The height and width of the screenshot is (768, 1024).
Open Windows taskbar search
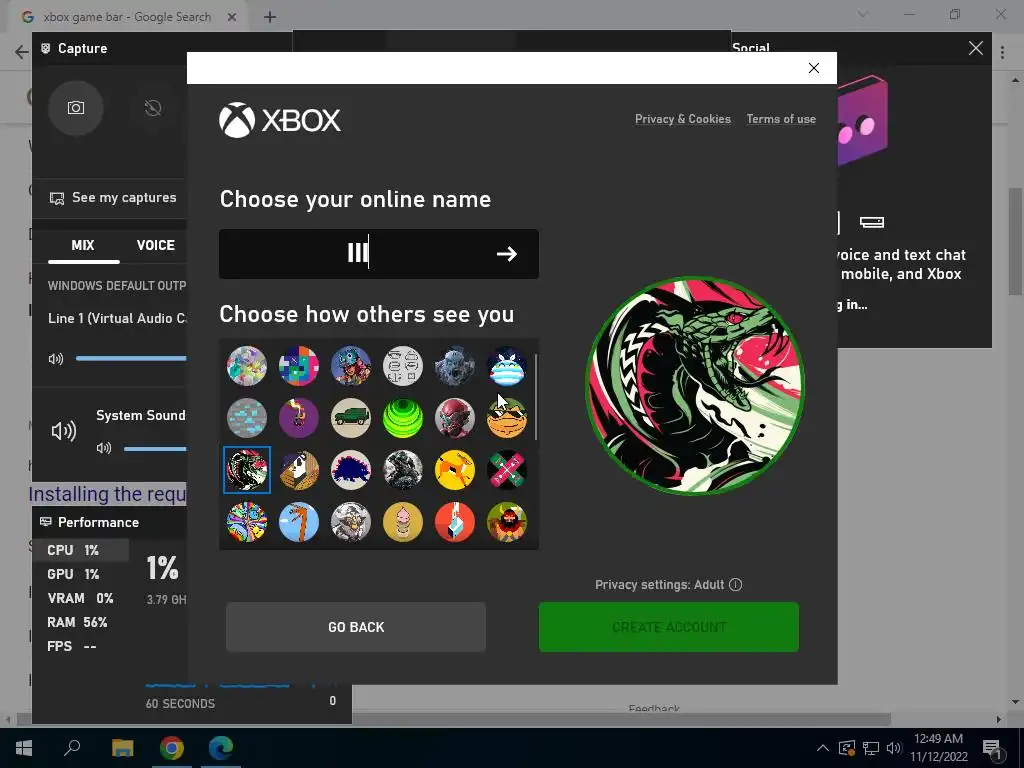72,748
